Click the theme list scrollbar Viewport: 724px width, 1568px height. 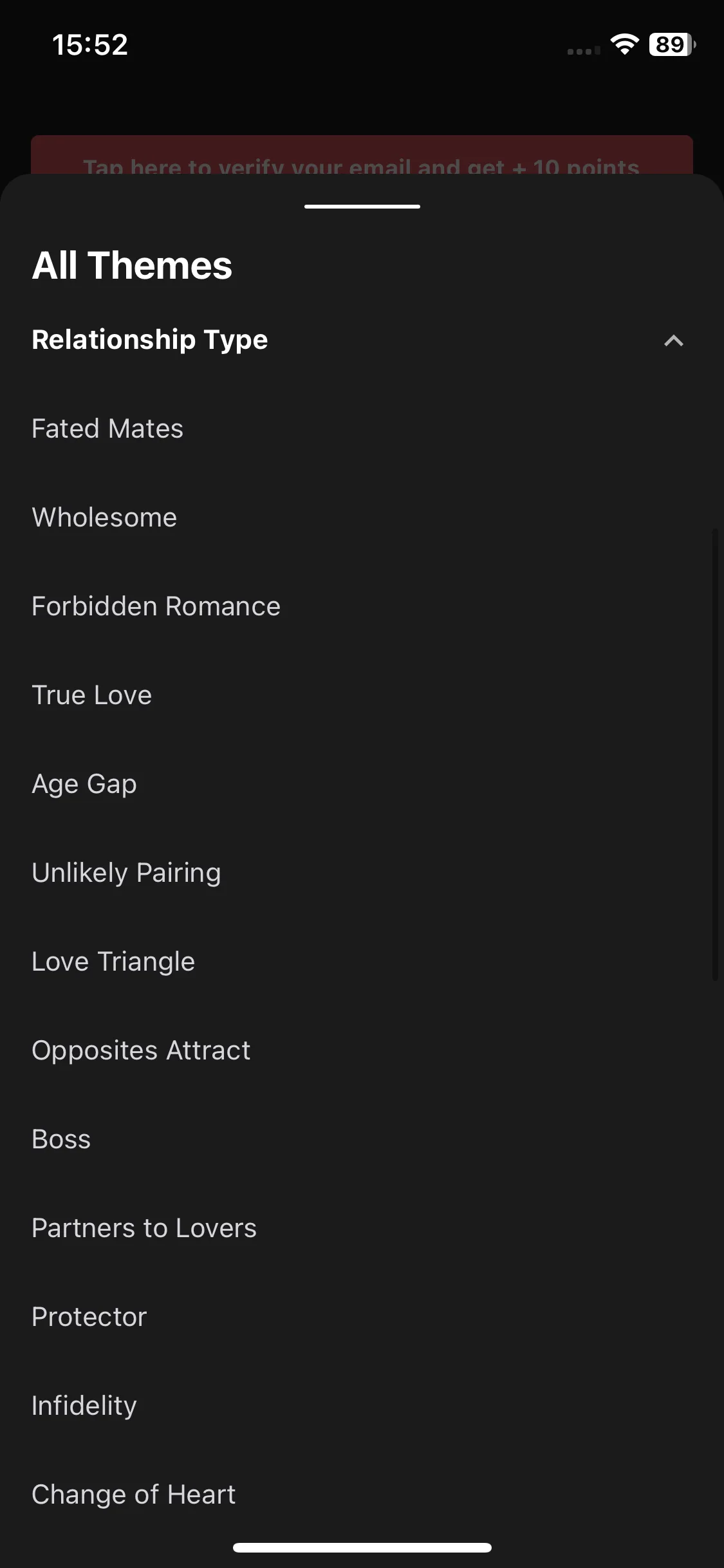point(714,754)
